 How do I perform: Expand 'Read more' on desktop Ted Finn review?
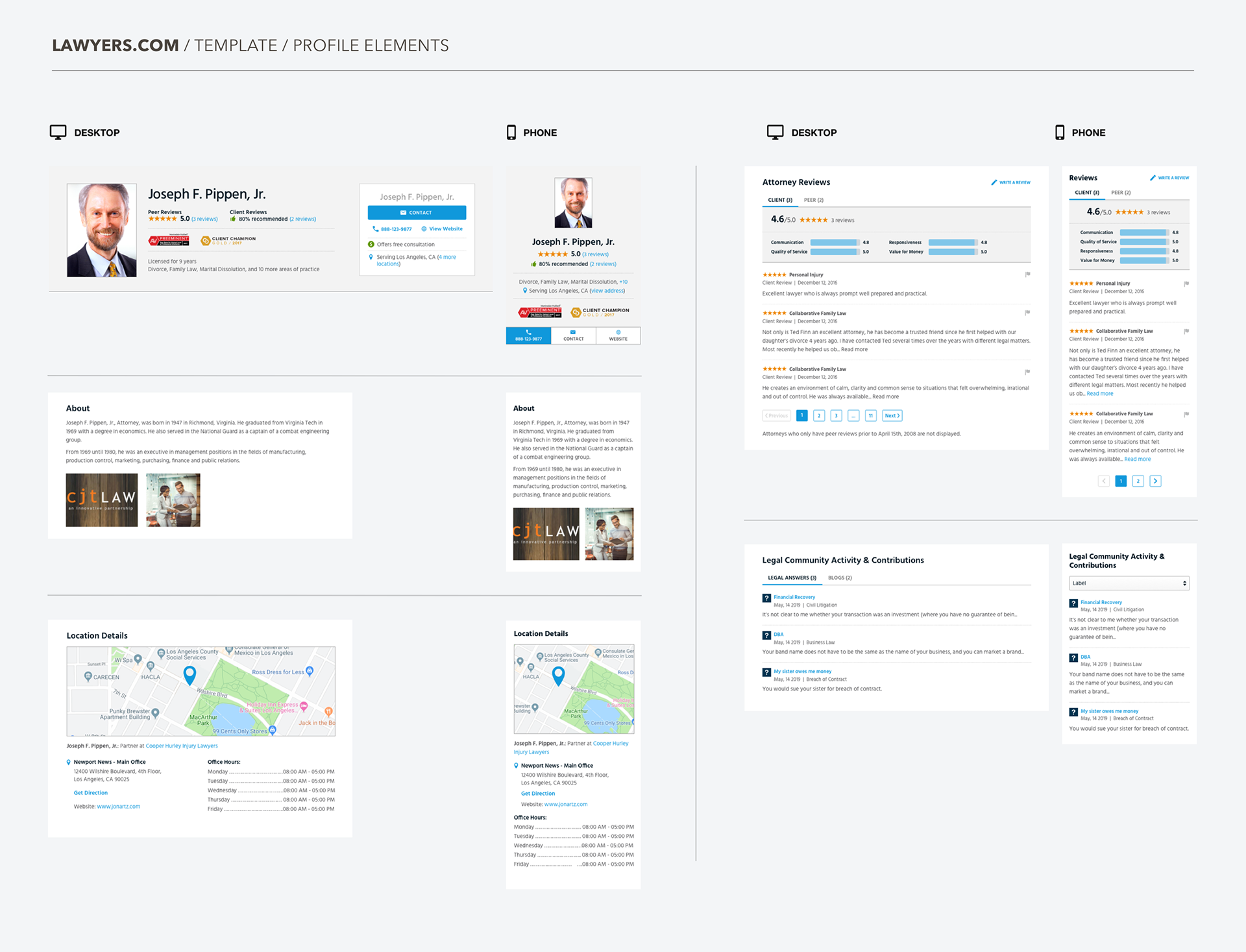pos(854,350)
